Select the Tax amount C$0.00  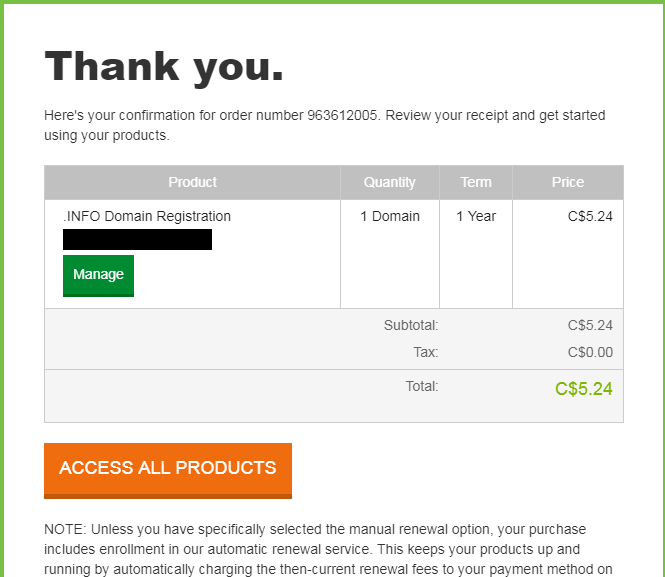(x=590, y=352)
